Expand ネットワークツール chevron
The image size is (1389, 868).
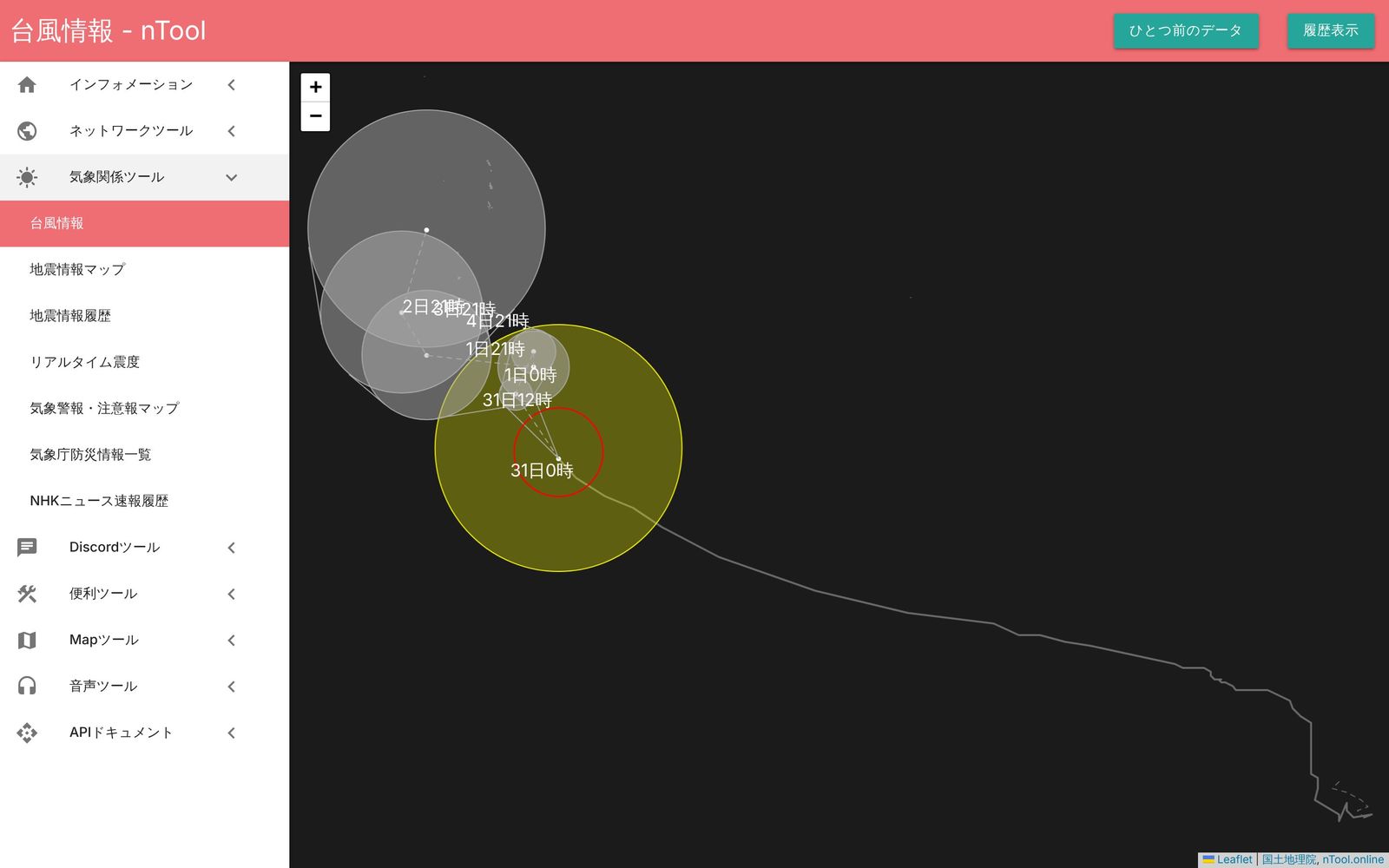[232, 131]
